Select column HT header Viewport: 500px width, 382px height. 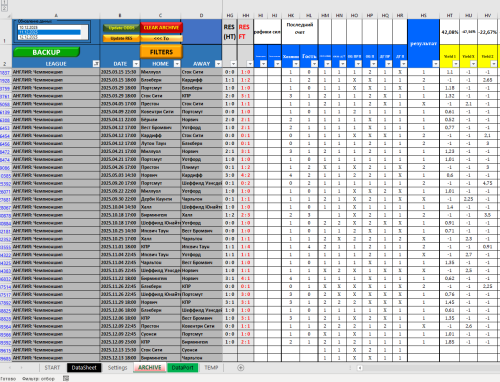pos(449,15)
